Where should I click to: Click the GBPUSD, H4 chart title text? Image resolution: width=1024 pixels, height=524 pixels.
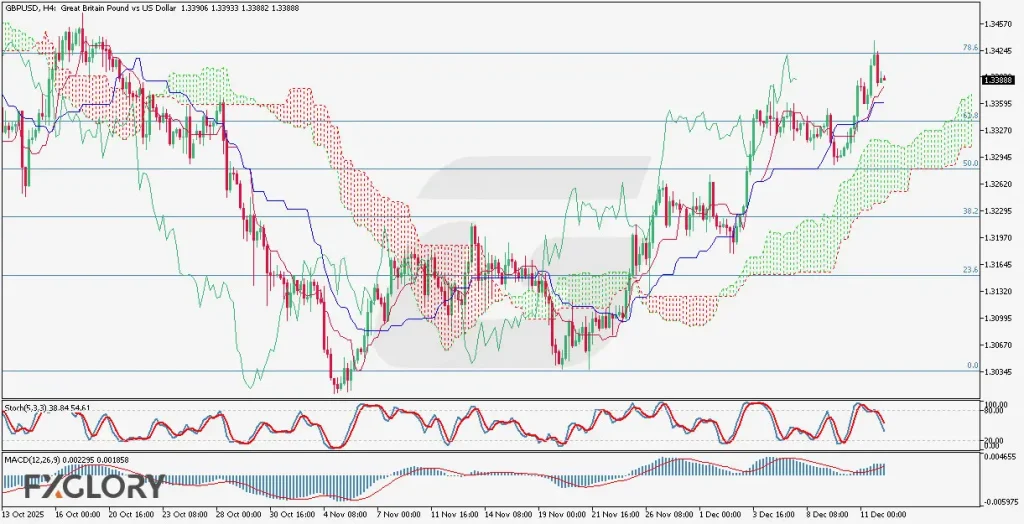152,8
